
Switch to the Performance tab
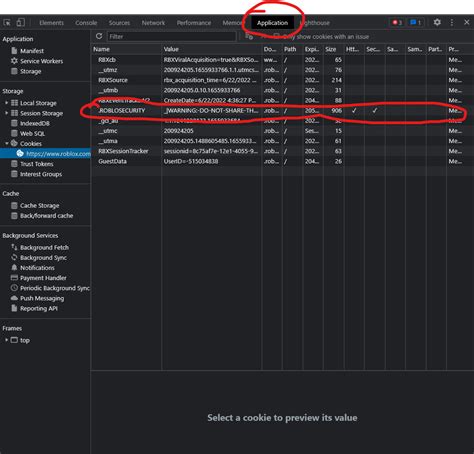[x=194, y=23]
